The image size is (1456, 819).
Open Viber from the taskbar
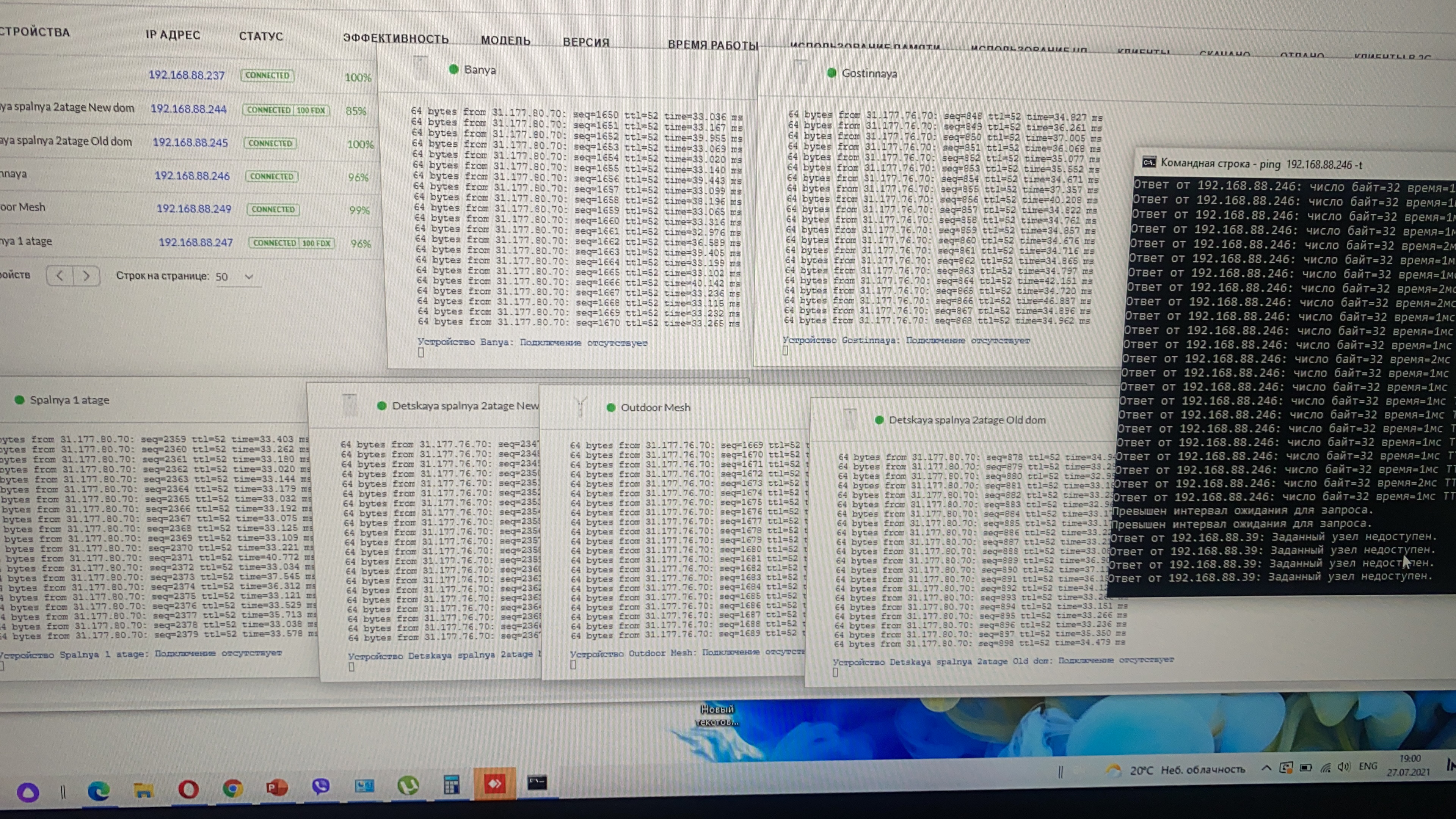[320, 786]
